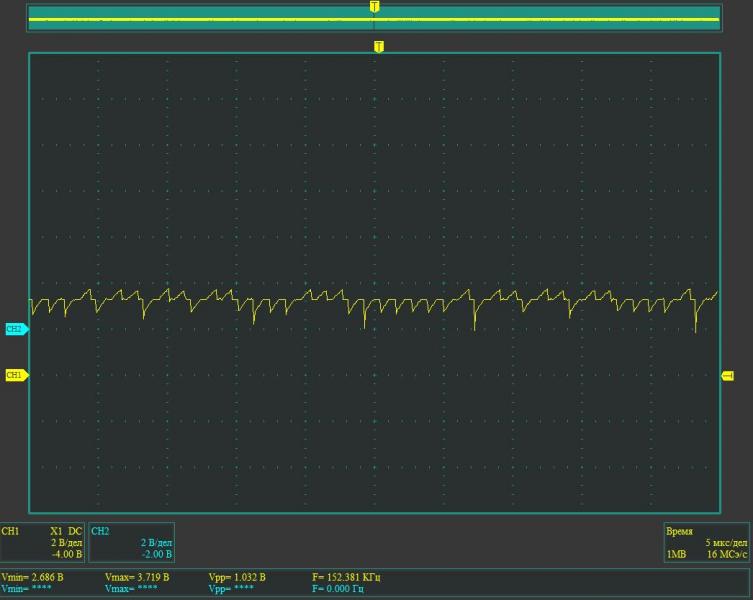Click the CH1 X1 probe attenuation label

[56, 531]
